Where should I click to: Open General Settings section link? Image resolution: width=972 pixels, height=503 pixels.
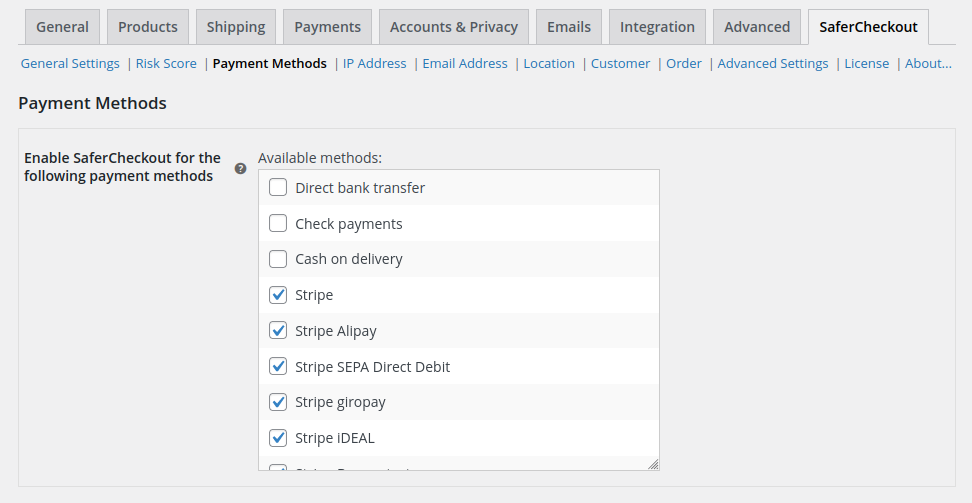coord(70,63)
